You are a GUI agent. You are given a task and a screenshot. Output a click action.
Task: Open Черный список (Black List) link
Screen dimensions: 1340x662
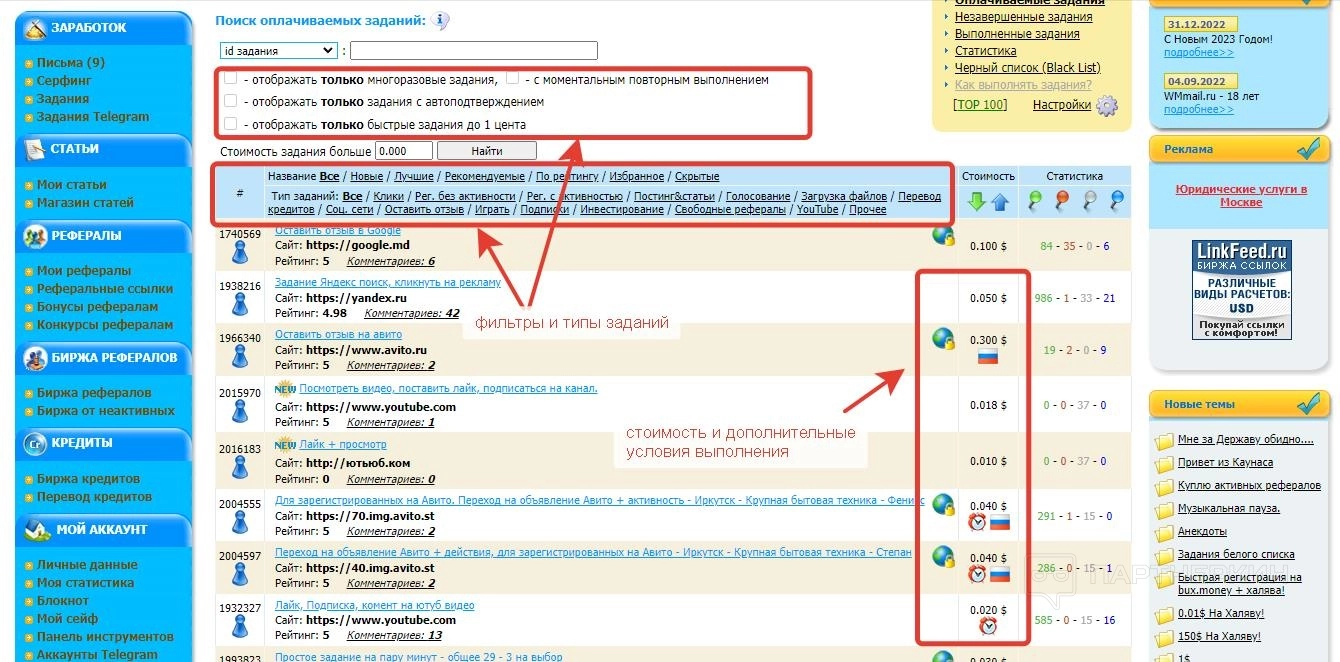click(x=1027, y=68)
